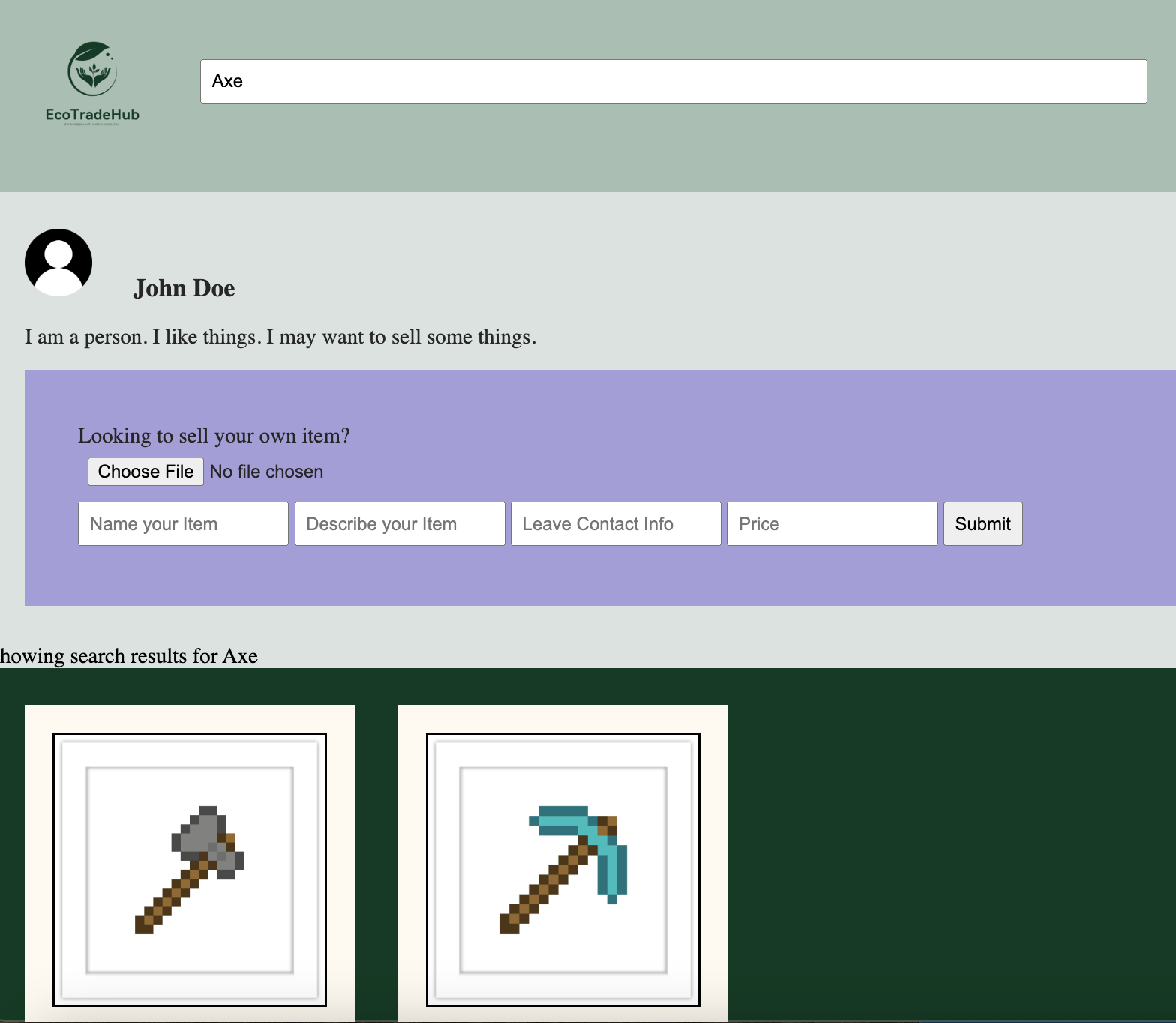Click the Name your Item field
Screen dimensions: 1176x1023
(x=183, y=523)
